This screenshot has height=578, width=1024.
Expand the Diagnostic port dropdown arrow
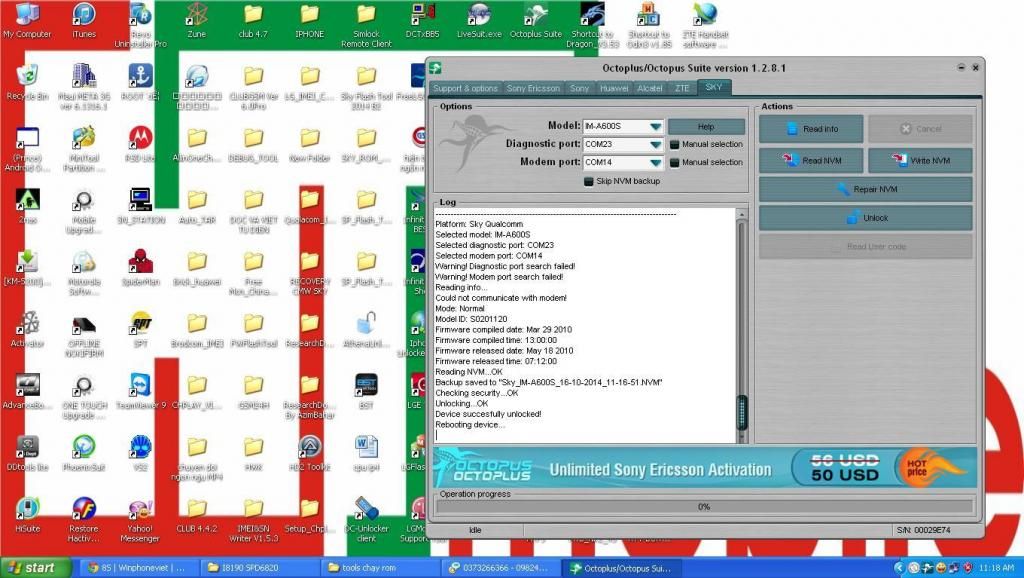coord(656,144)
